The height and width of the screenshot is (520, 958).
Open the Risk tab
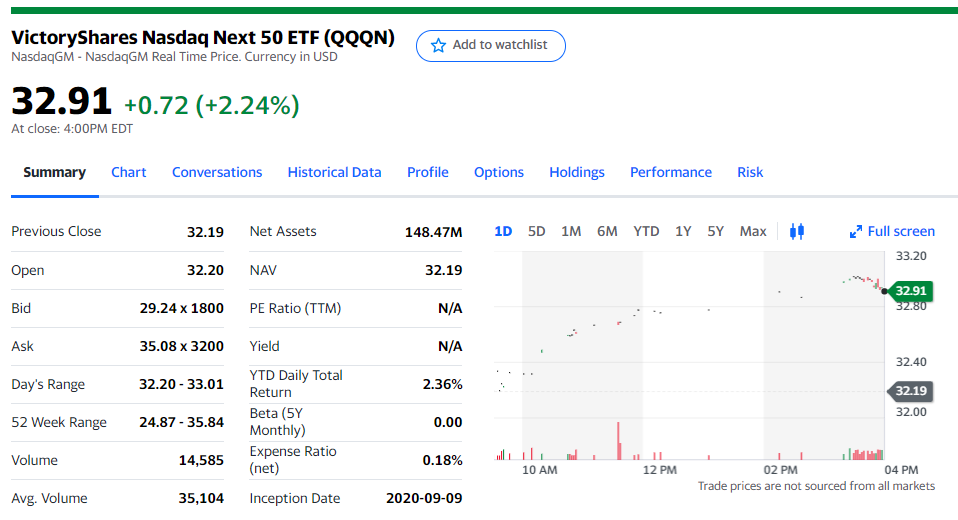(x=750, y=172)
